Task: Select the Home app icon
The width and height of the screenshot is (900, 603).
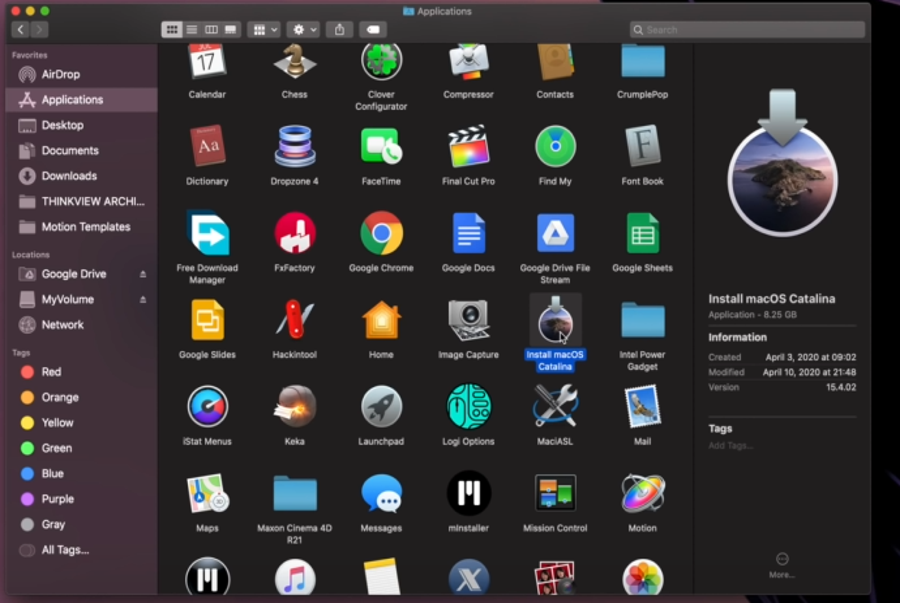Action: click(381, 320)
